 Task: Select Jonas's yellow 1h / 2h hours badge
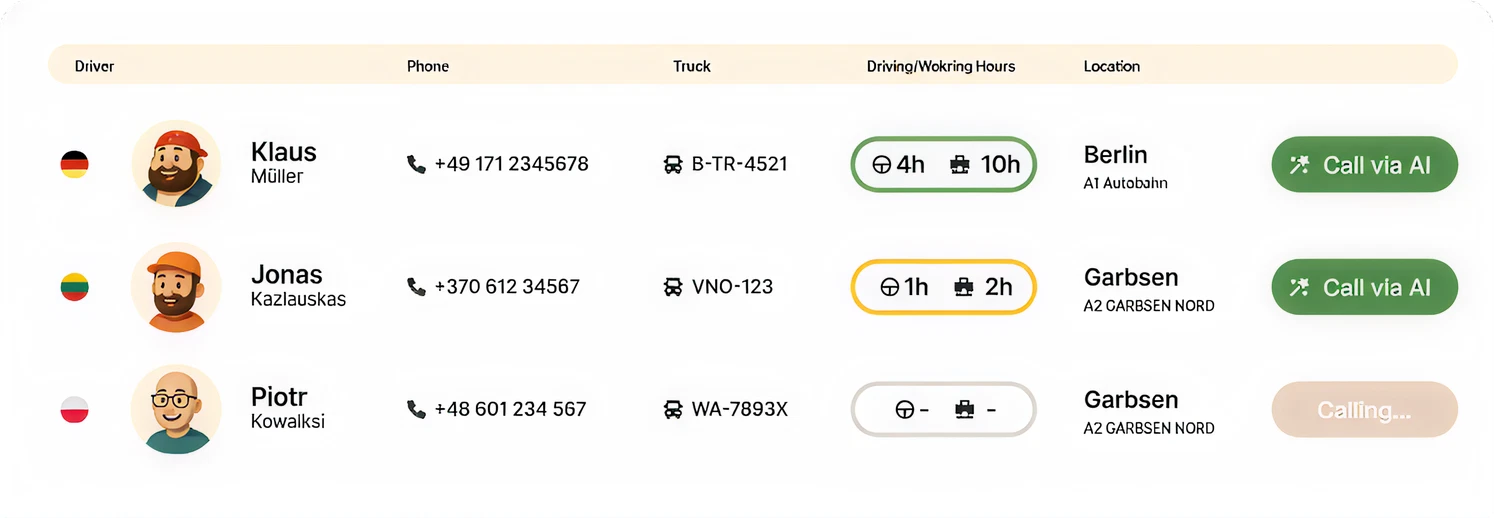tap(943, 287)
